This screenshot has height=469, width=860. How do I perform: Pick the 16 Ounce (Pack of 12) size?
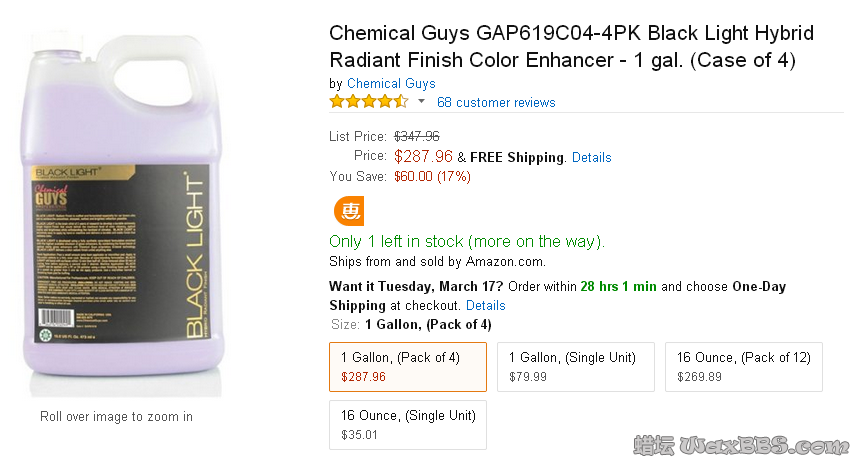tap(743, 367)
